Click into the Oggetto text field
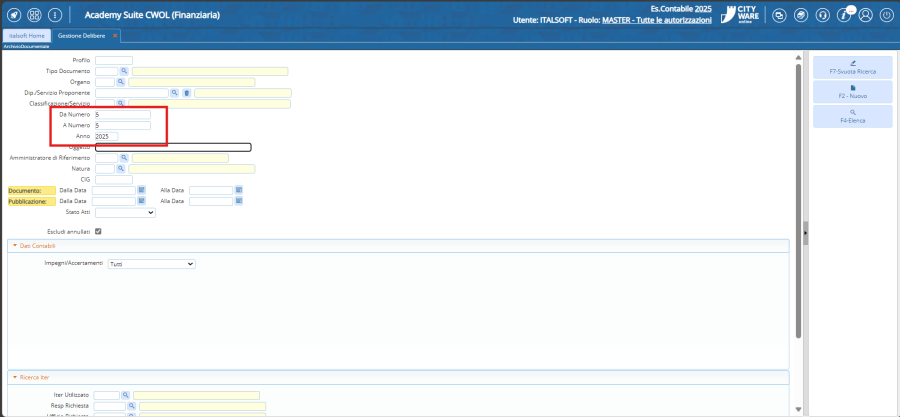900x417 pixels. 173,147
